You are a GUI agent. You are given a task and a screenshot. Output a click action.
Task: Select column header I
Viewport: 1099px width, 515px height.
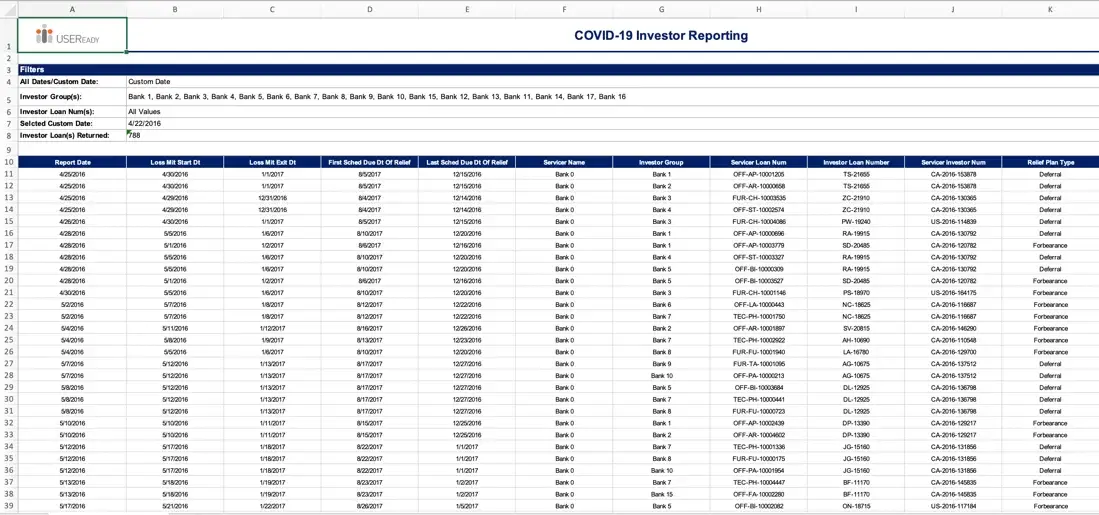(x=856, y=9)
